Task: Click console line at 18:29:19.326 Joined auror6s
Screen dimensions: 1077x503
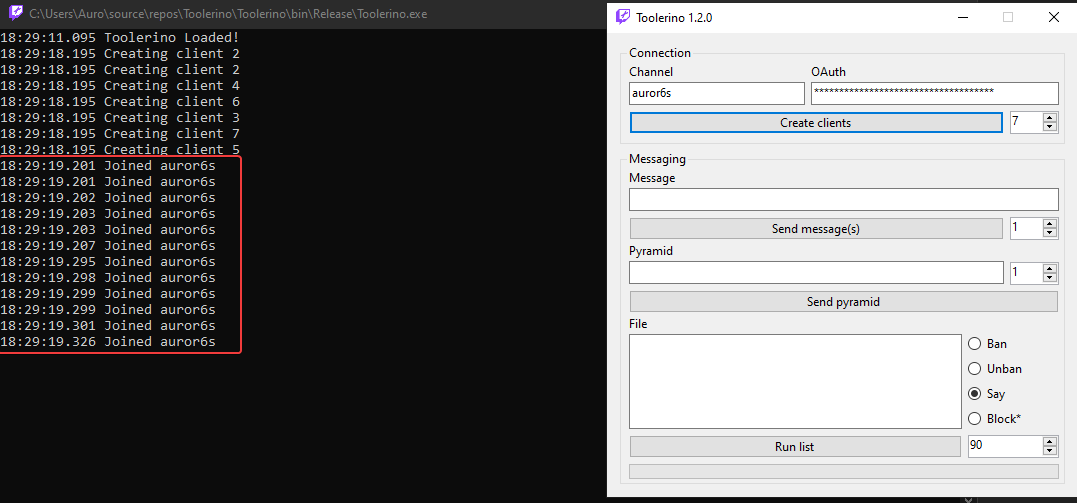Action: tap(108, 342)
